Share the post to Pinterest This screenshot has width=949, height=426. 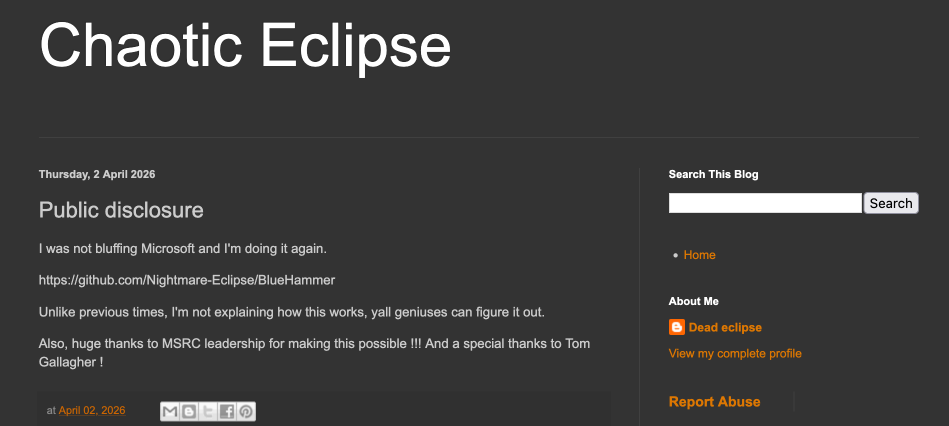tap(246, 411)
